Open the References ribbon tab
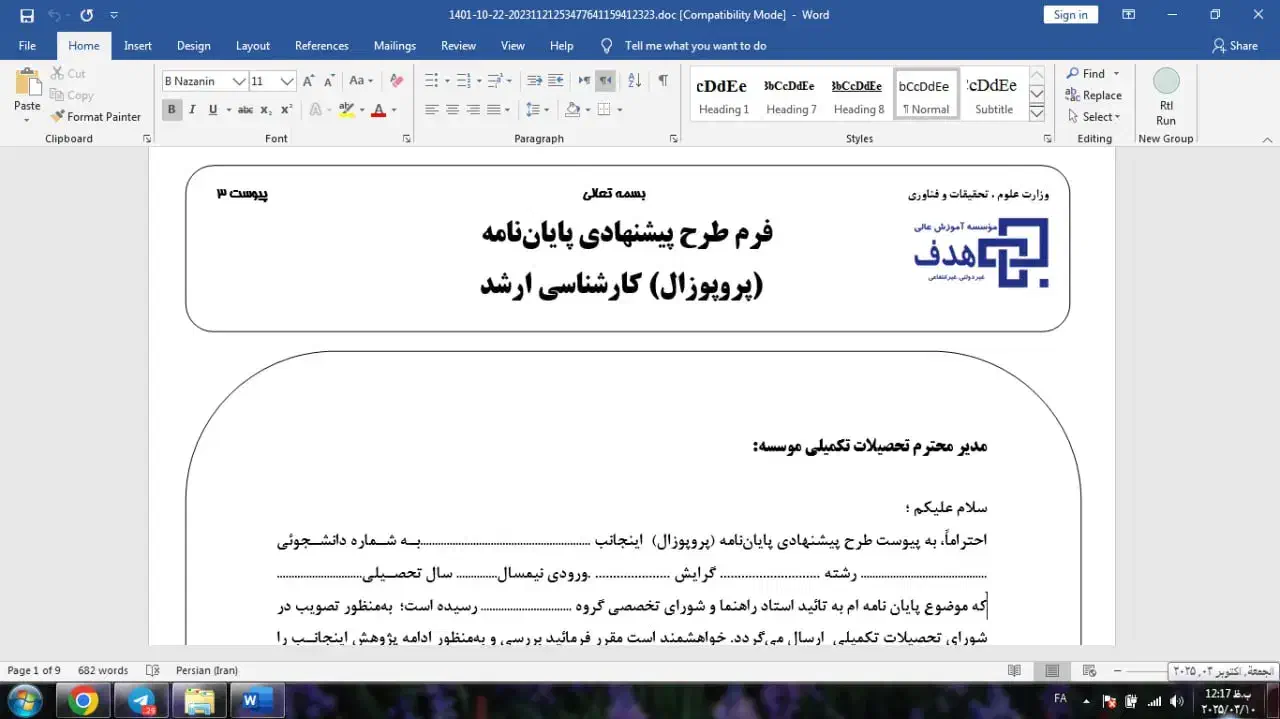 coord(321,46)
